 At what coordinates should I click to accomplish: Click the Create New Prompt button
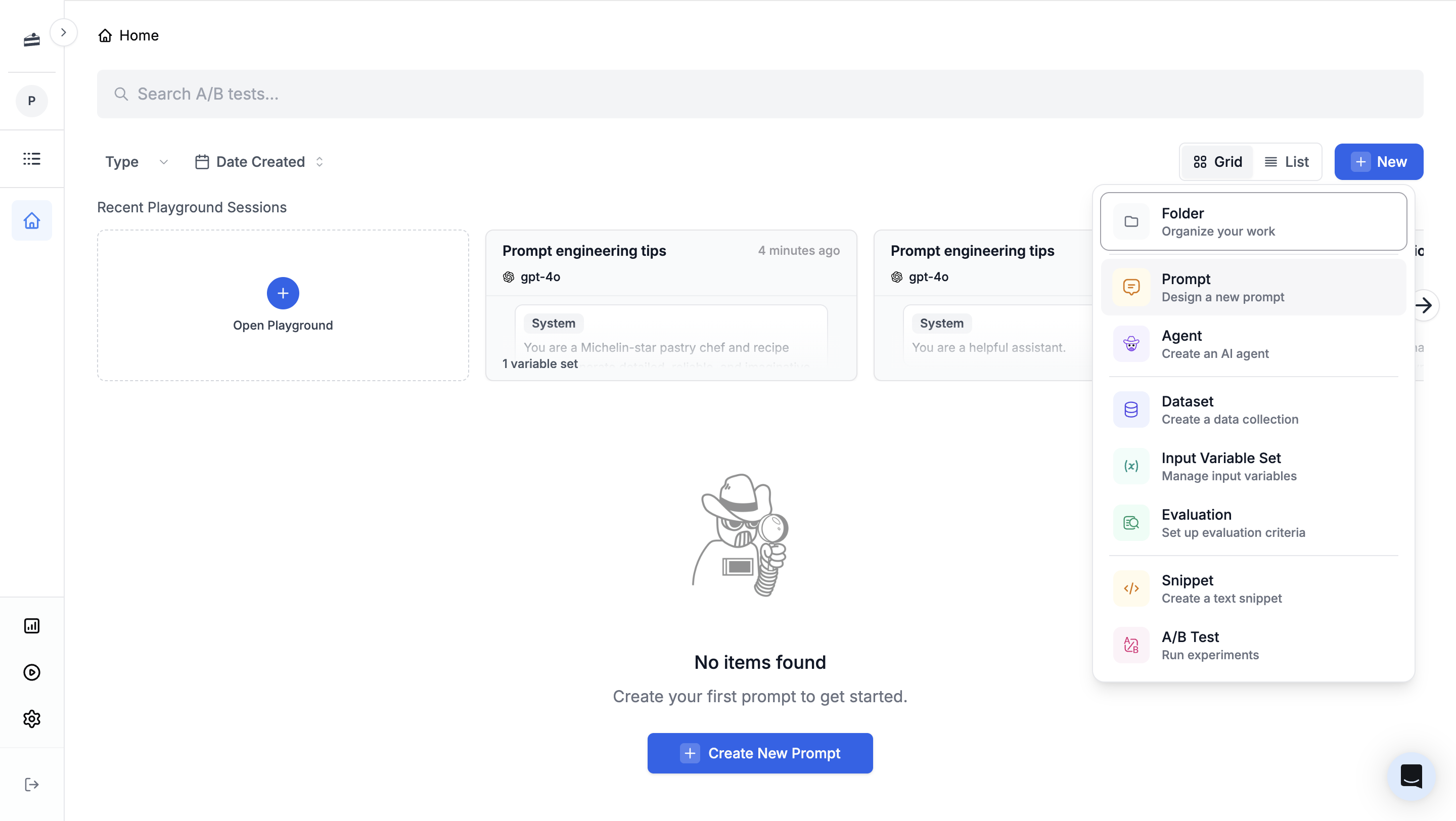760,753
